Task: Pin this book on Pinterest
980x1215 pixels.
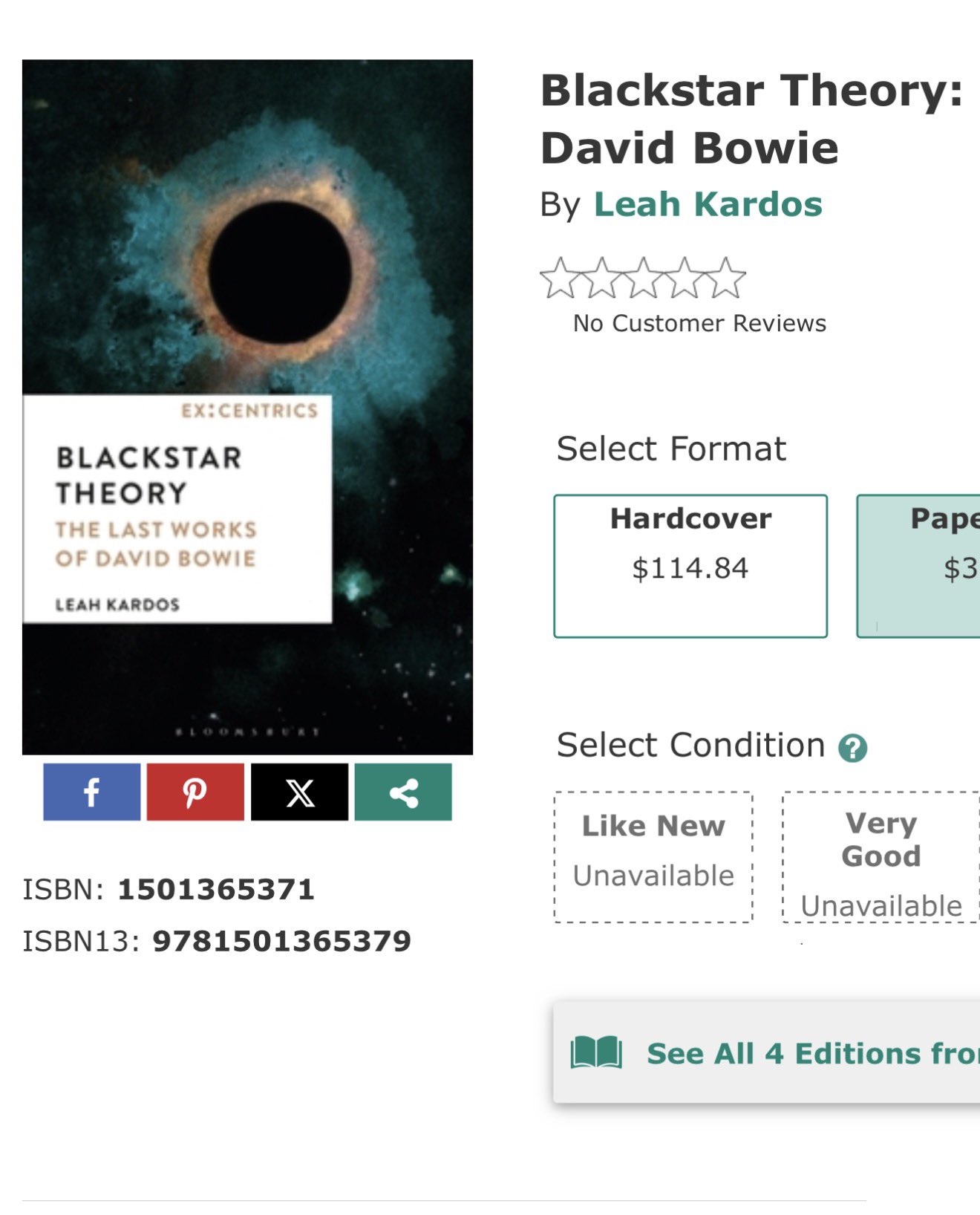Action: [x=195, y=792]
